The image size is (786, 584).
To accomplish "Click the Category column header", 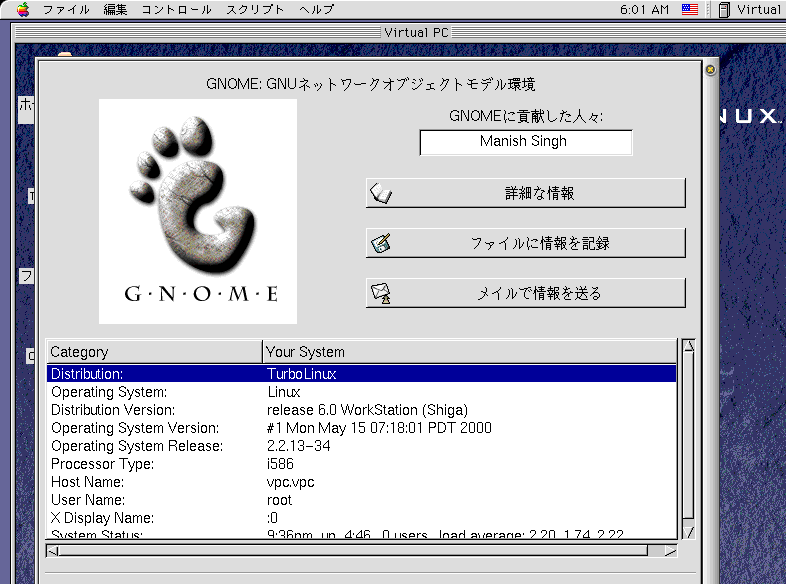I will click(154, 352).
